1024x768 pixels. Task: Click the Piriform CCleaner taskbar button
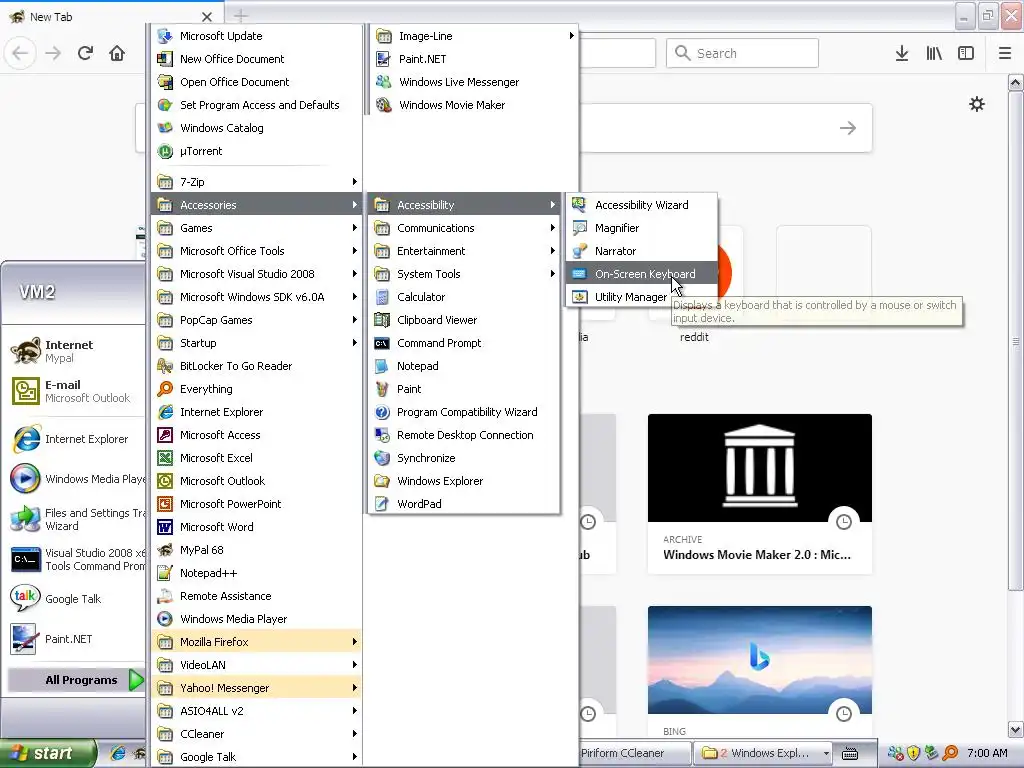tap(633, 753)
